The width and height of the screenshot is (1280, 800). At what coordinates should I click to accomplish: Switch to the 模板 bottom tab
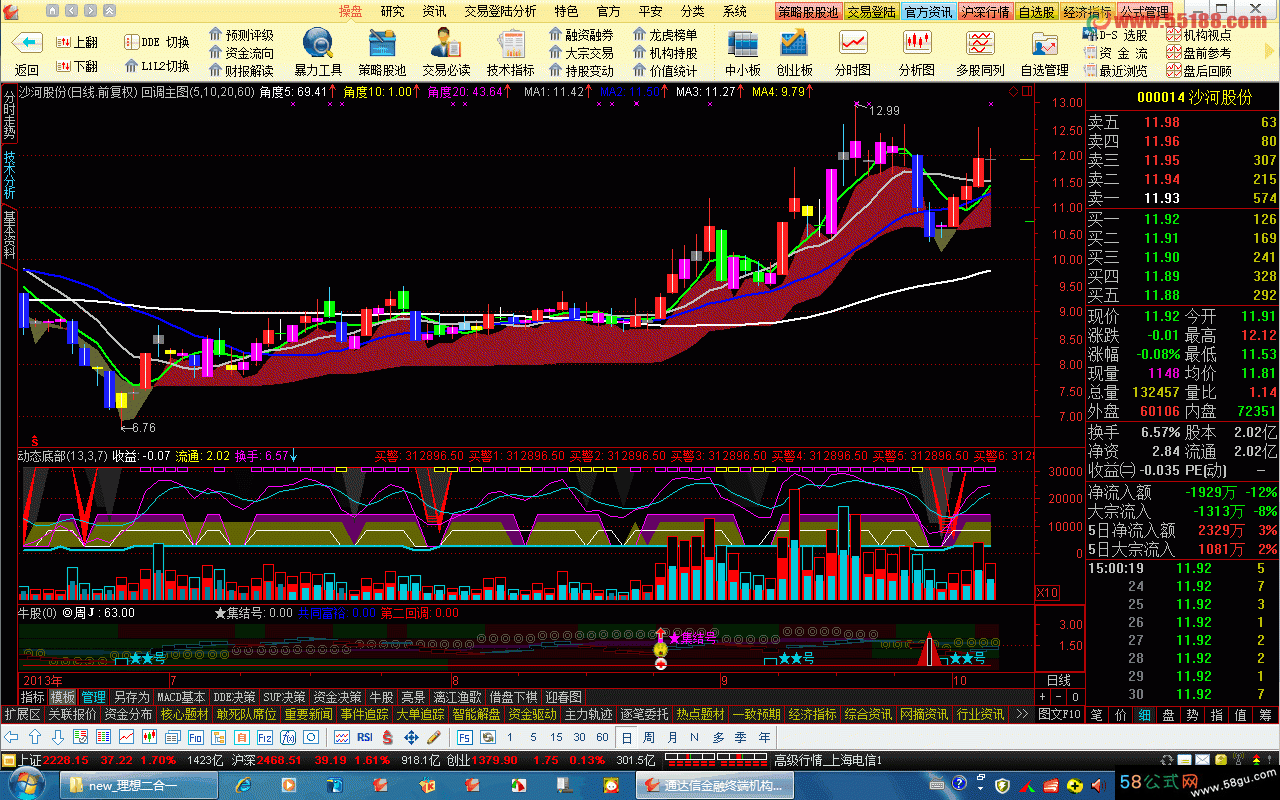[x=63, y=697]
